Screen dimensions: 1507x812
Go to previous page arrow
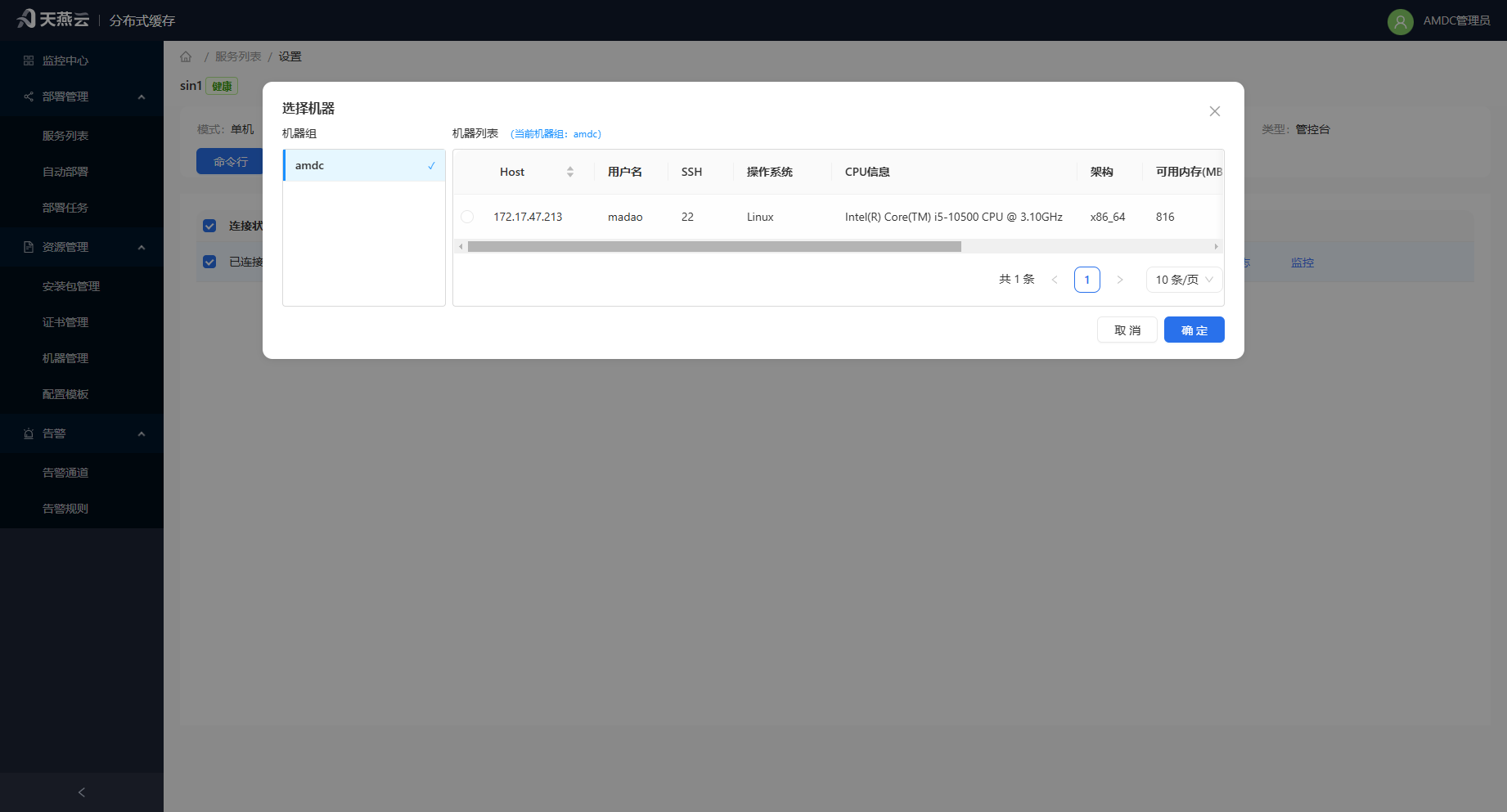(x=1055, y=280)
